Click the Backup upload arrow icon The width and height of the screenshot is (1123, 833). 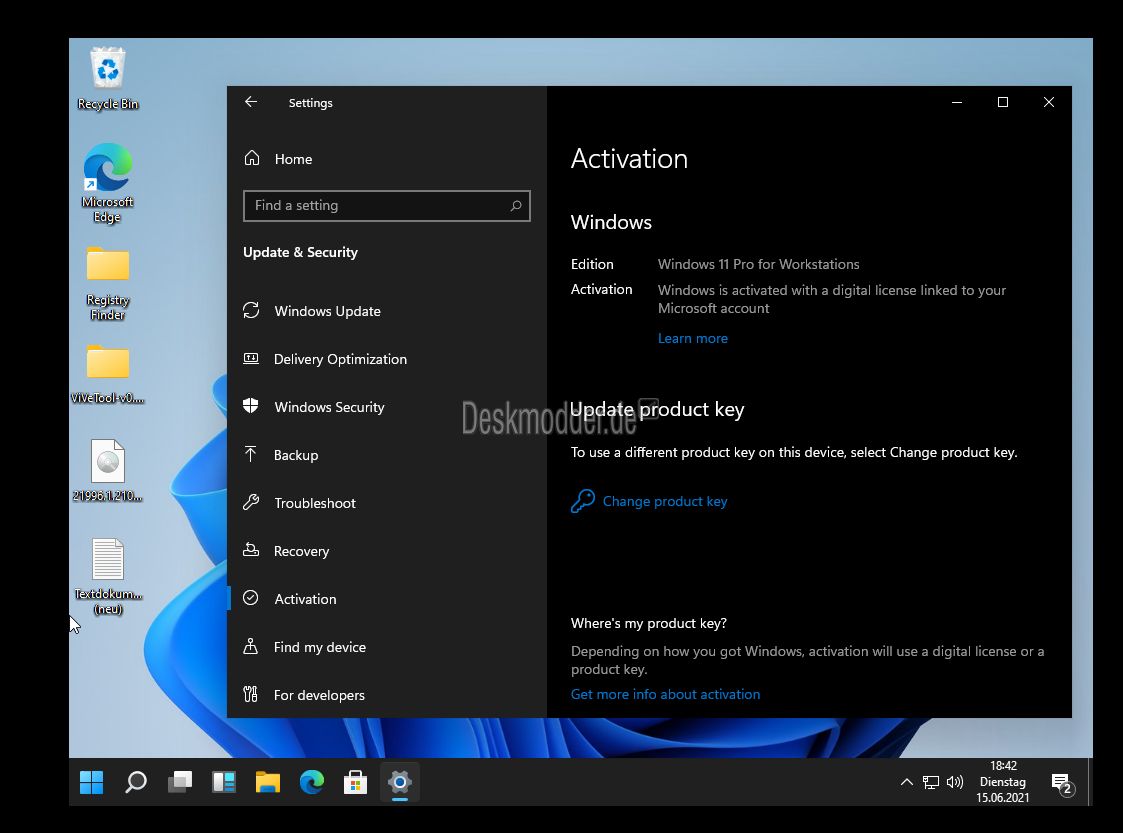click(251, 454)
